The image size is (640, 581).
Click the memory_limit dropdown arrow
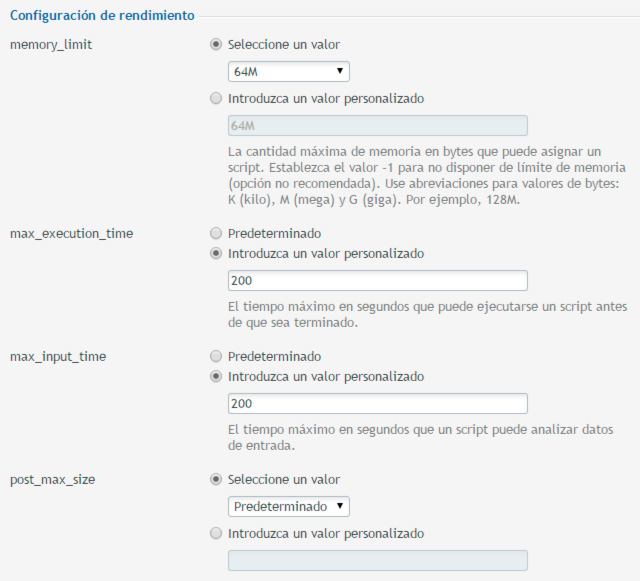tap(340, 71)
